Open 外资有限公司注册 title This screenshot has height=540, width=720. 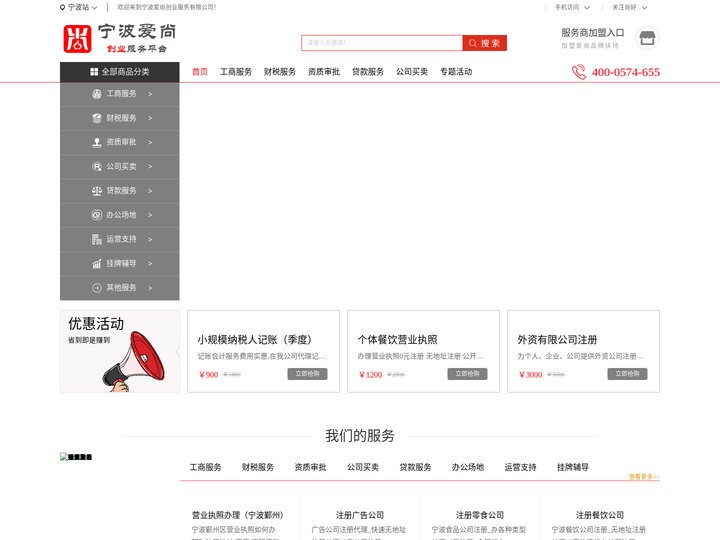(557, 340)
